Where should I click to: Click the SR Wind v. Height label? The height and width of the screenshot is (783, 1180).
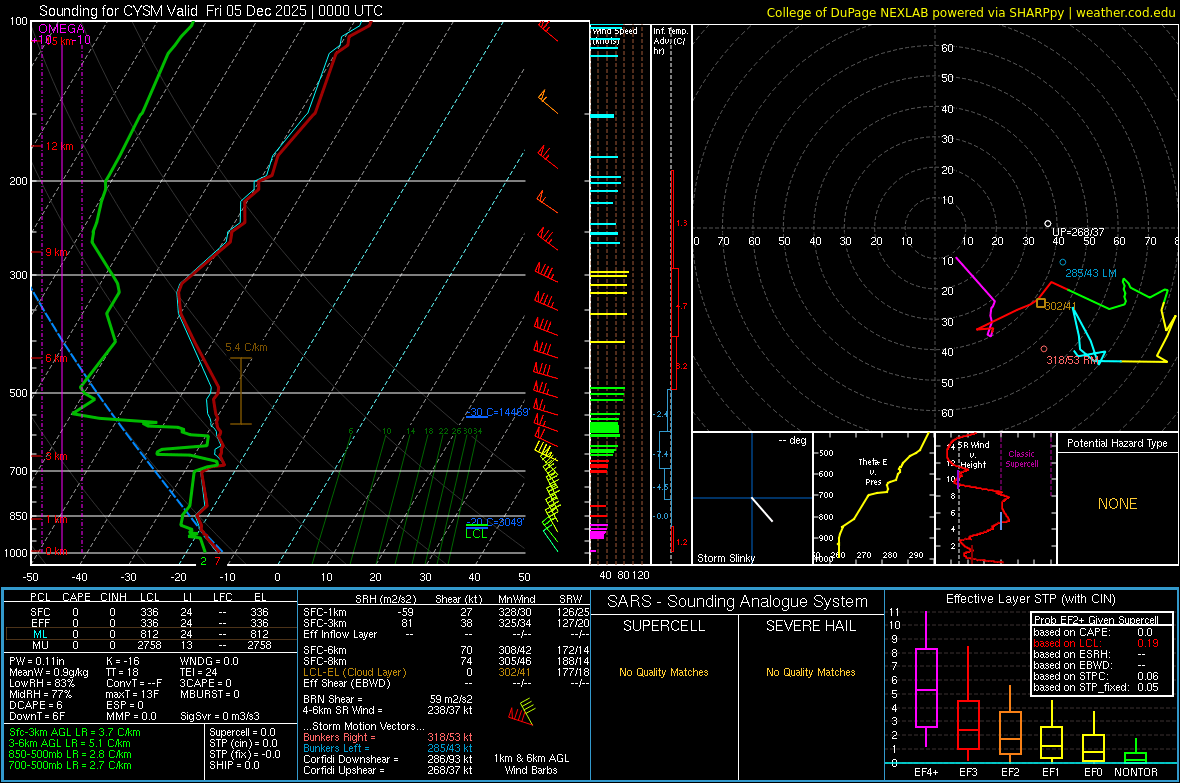pyautogui.click(x=973, y=455)
